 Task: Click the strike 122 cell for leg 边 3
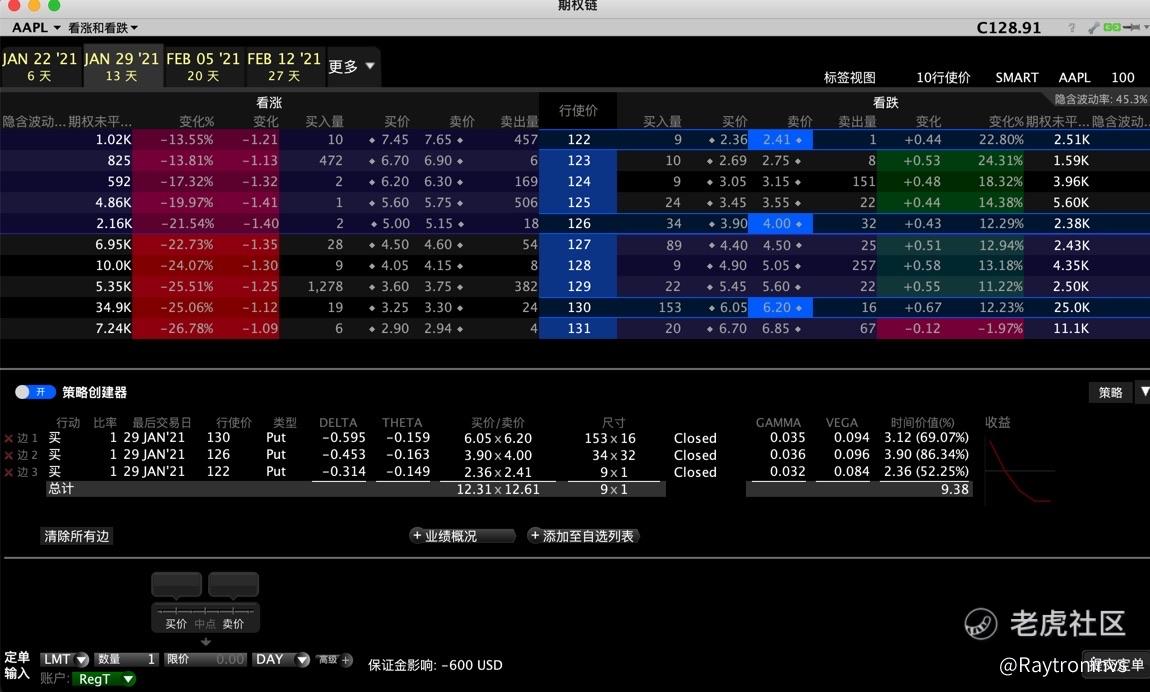218,472
